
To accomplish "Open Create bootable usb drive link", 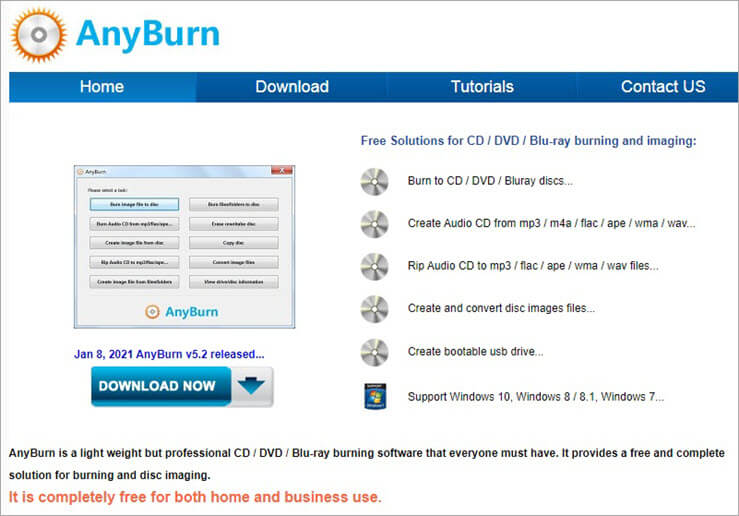I will click(x=475, y=352).
